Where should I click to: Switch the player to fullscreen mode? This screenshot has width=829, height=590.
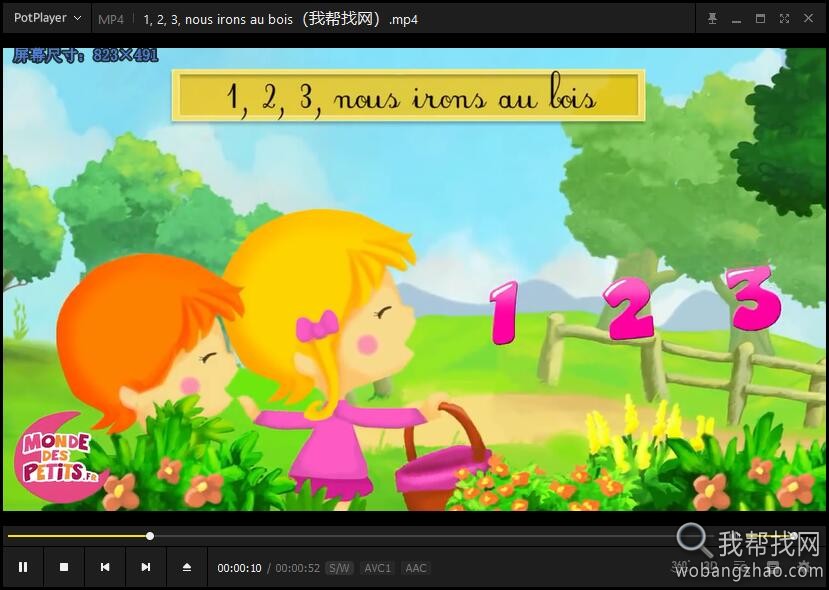784,19
